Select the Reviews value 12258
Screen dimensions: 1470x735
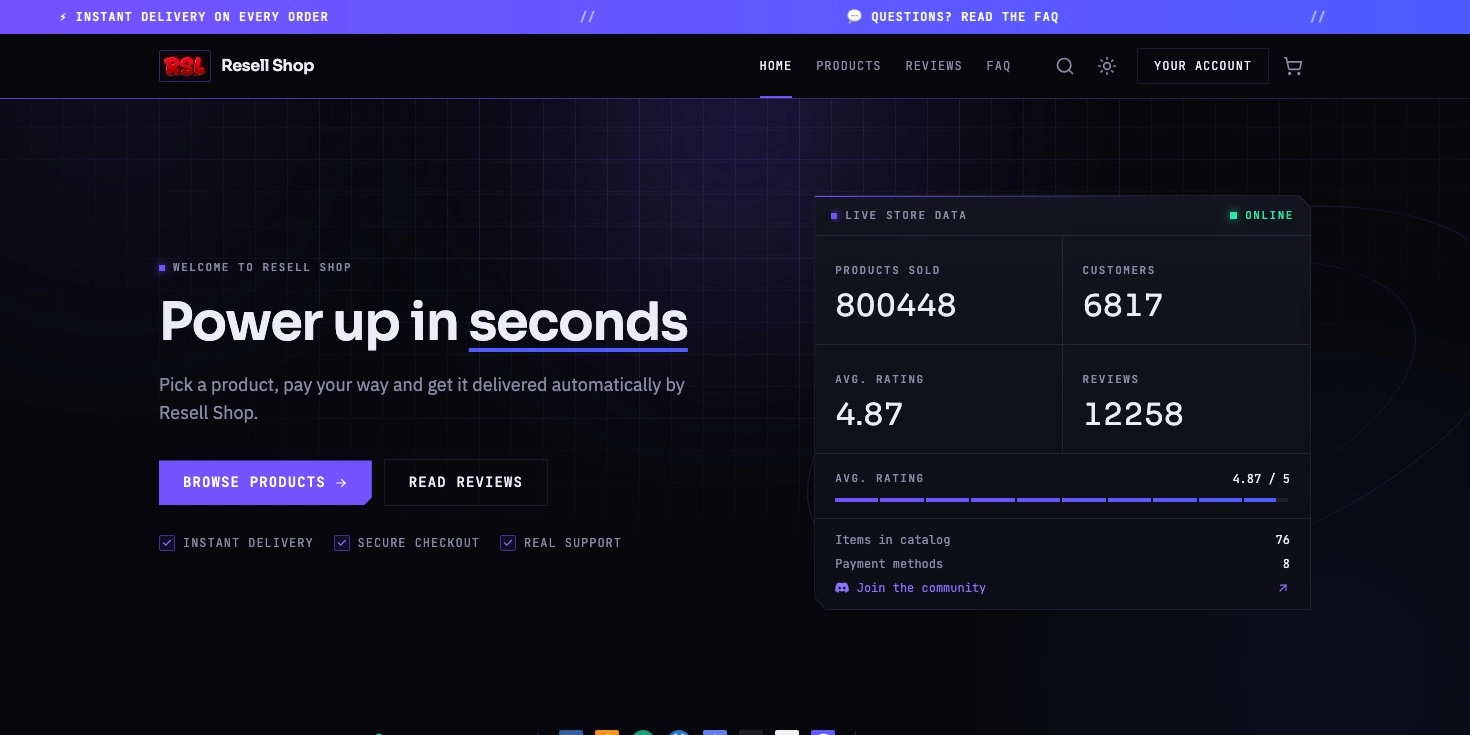coord(1133,414)
